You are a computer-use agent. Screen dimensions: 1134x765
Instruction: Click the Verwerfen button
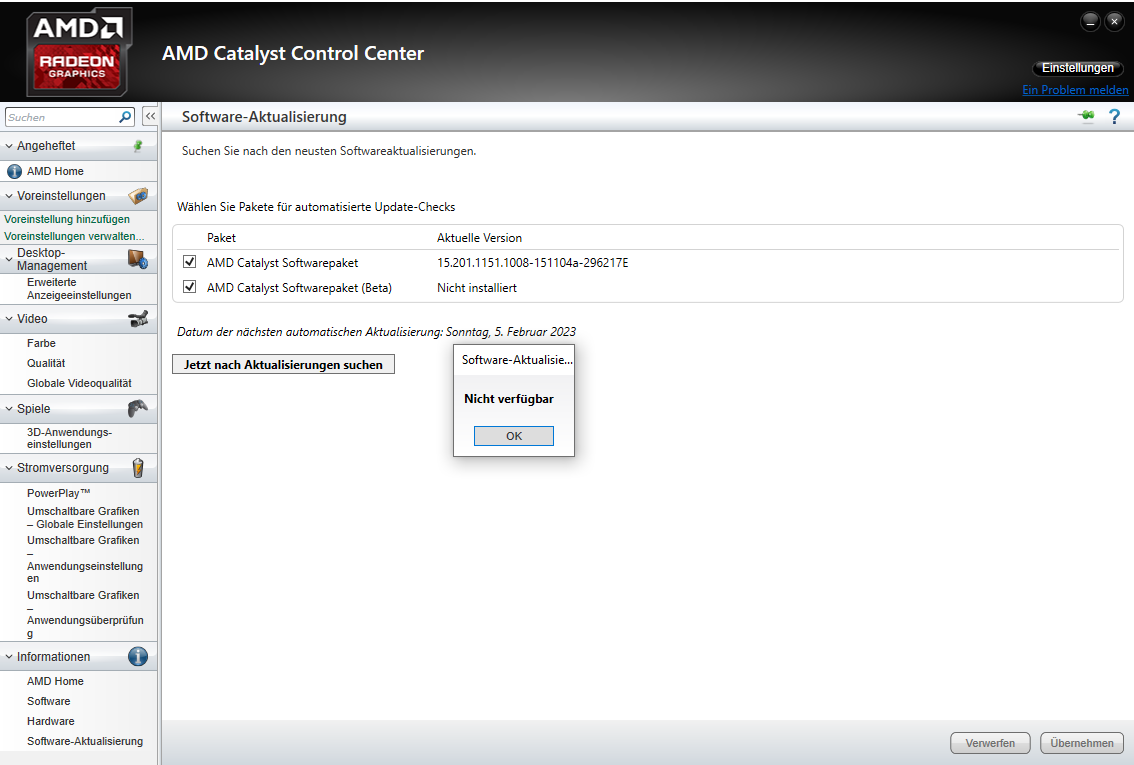click(x=989, y=743)
